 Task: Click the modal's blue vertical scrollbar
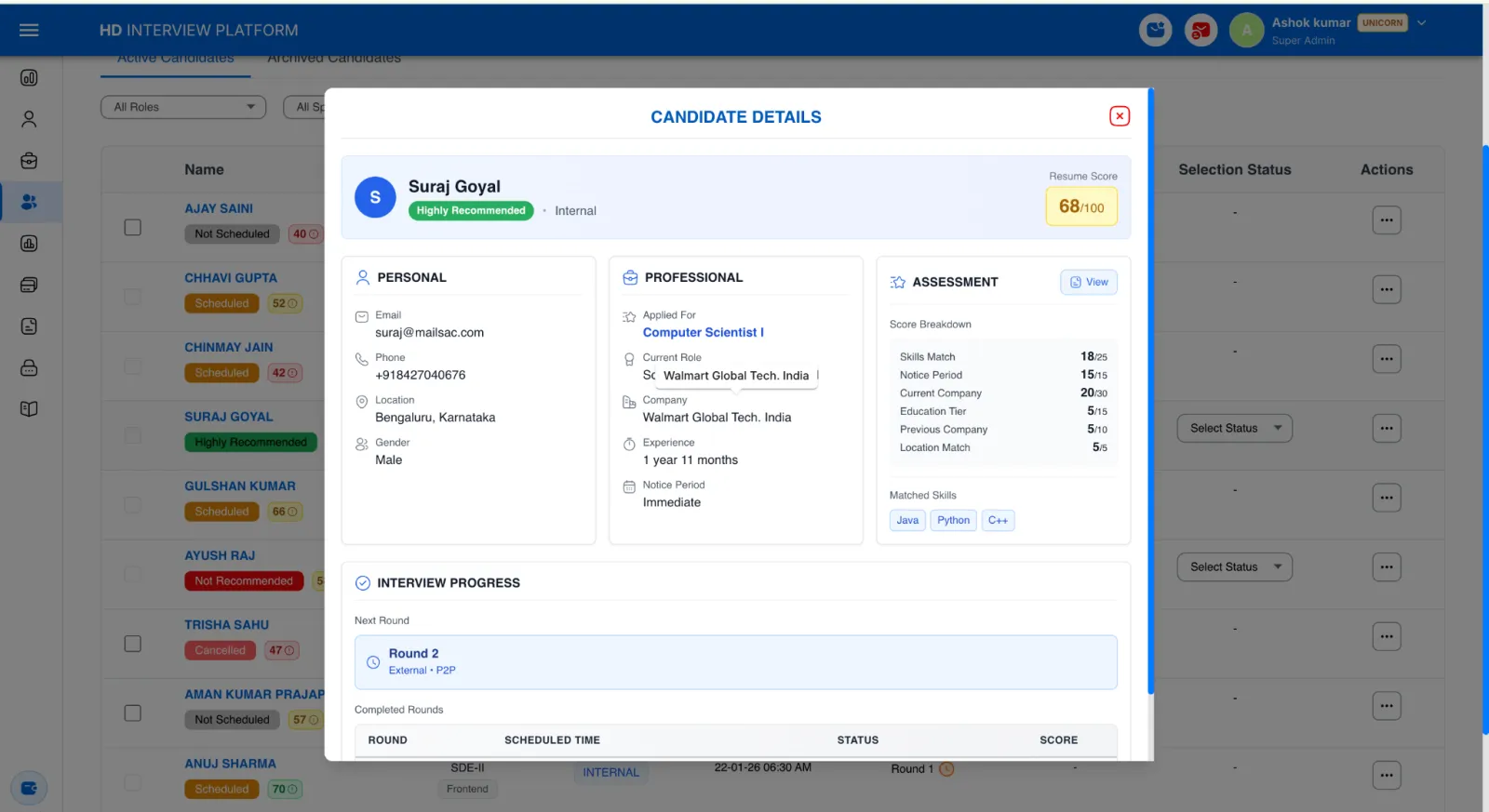point(1151,391)
